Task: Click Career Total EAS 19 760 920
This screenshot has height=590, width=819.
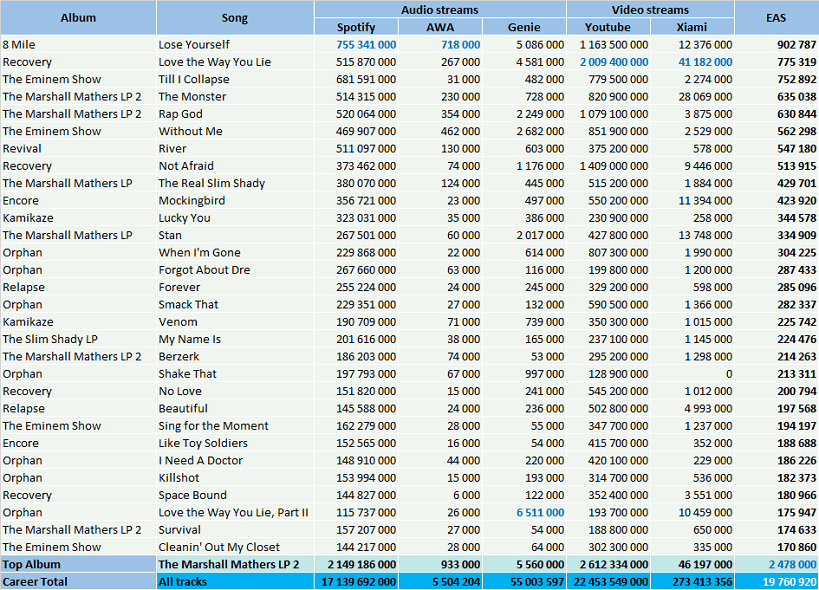Action: tap(776, 581)
